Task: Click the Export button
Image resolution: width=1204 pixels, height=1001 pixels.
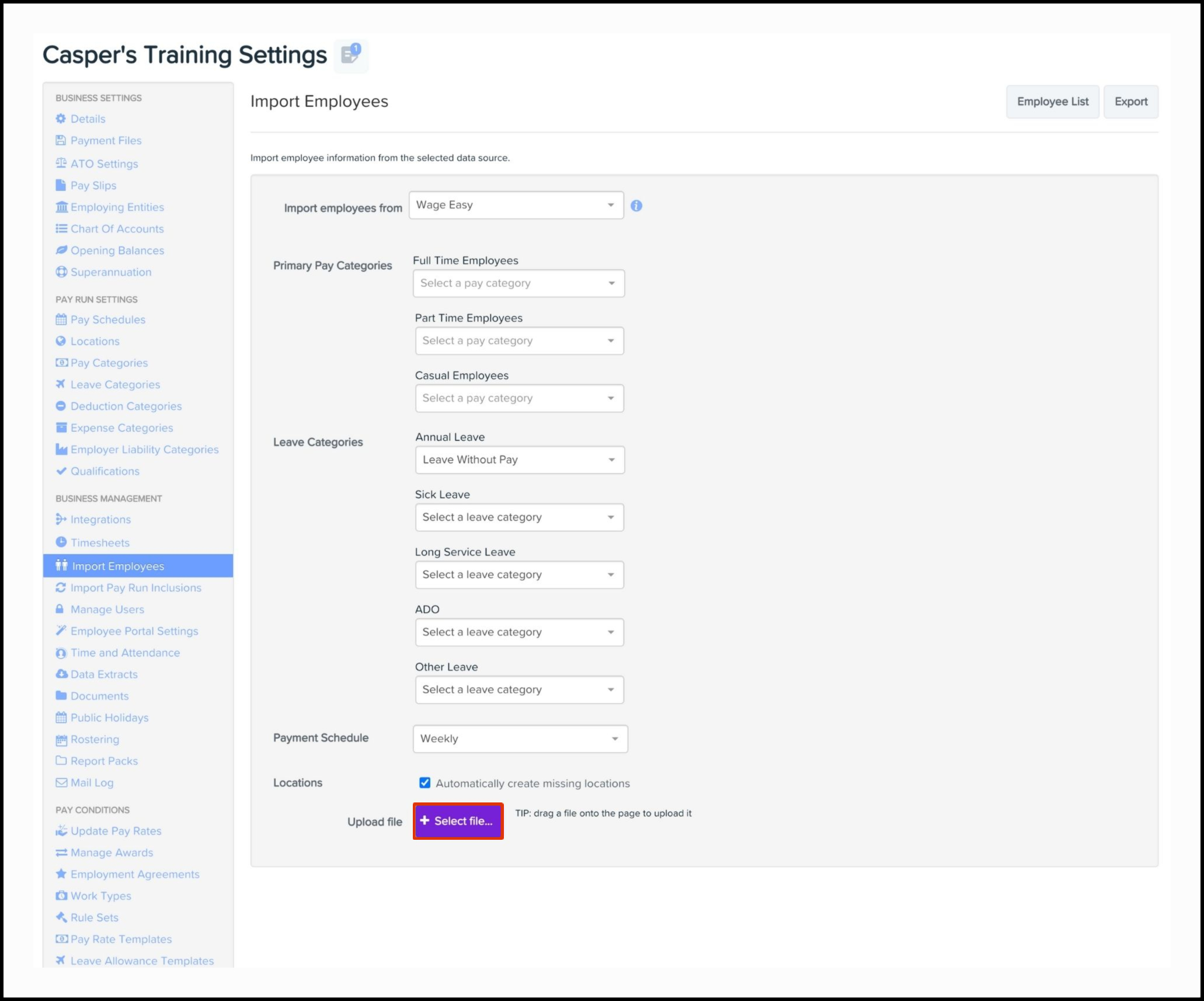Action: coord(1130,102)
